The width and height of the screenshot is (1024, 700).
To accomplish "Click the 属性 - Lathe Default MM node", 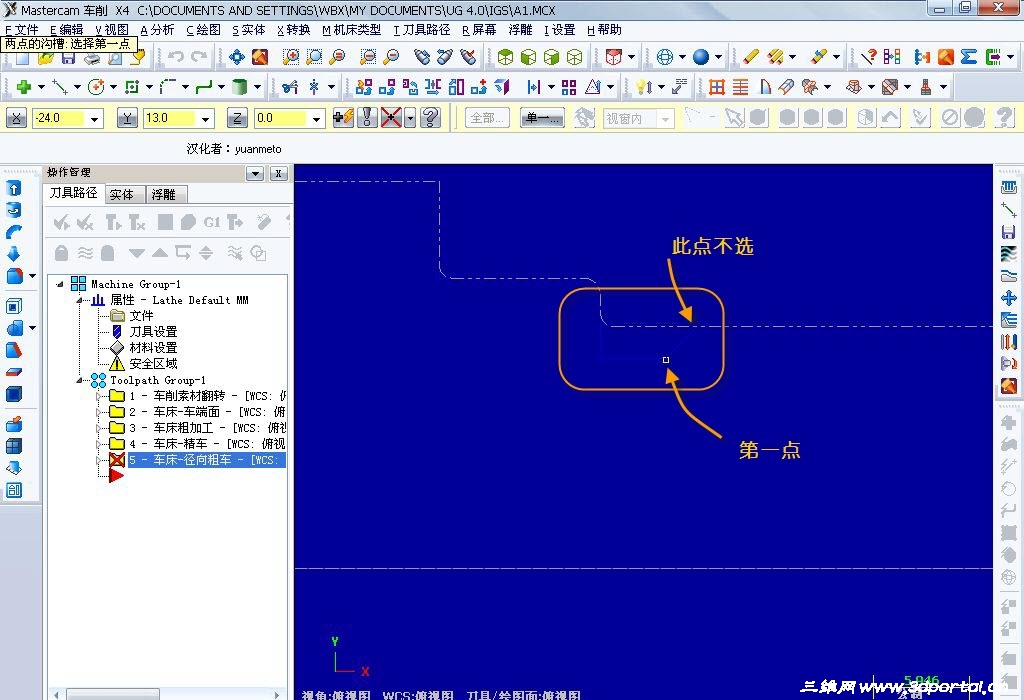I will (179, 300).
